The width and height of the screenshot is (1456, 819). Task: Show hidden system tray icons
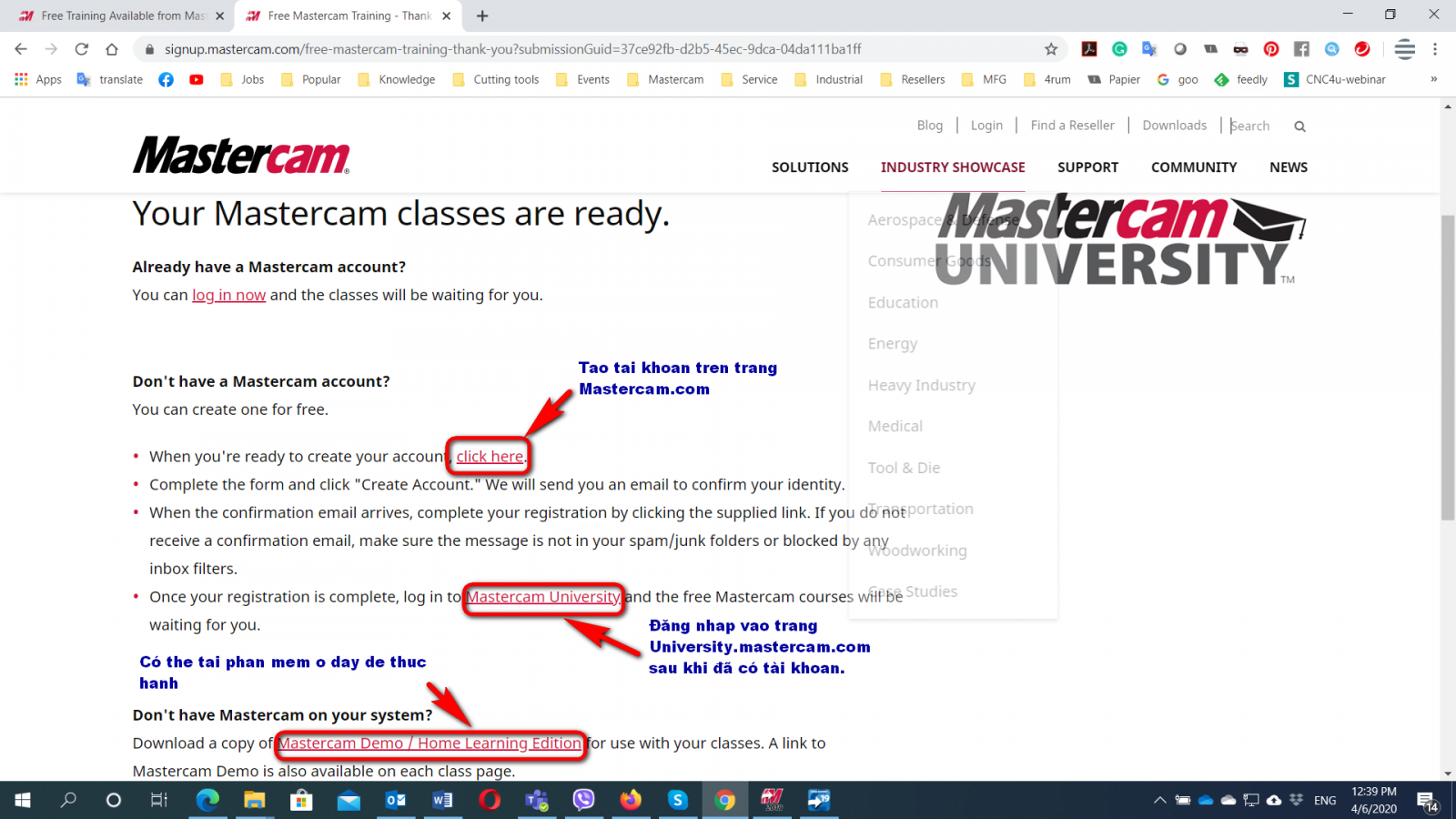click(1159, 800)
